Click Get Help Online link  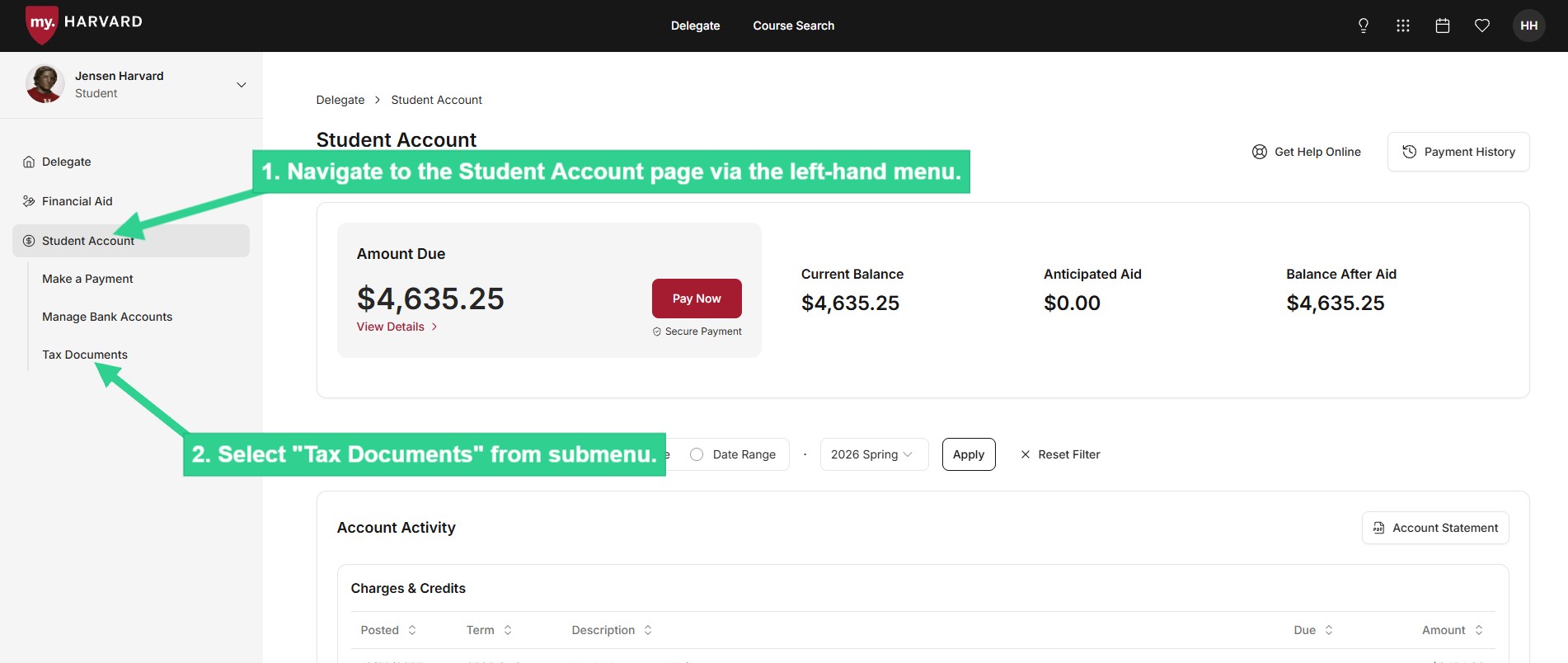coord(1307,152)
